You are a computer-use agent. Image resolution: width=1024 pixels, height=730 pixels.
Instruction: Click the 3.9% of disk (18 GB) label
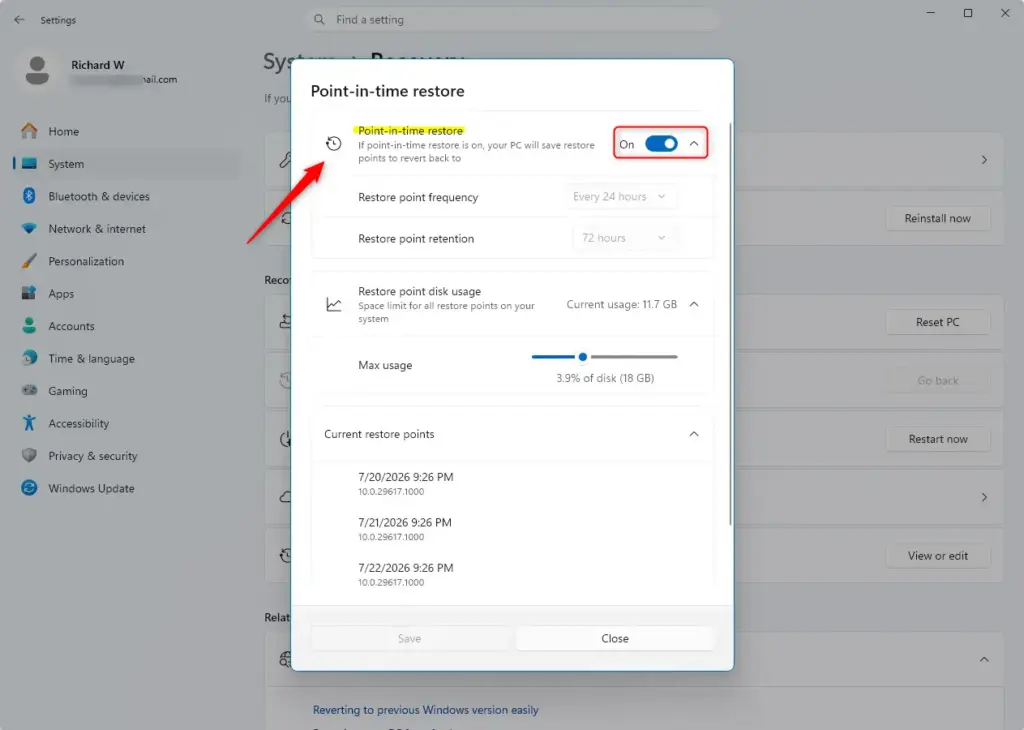[x=605, y=378]
